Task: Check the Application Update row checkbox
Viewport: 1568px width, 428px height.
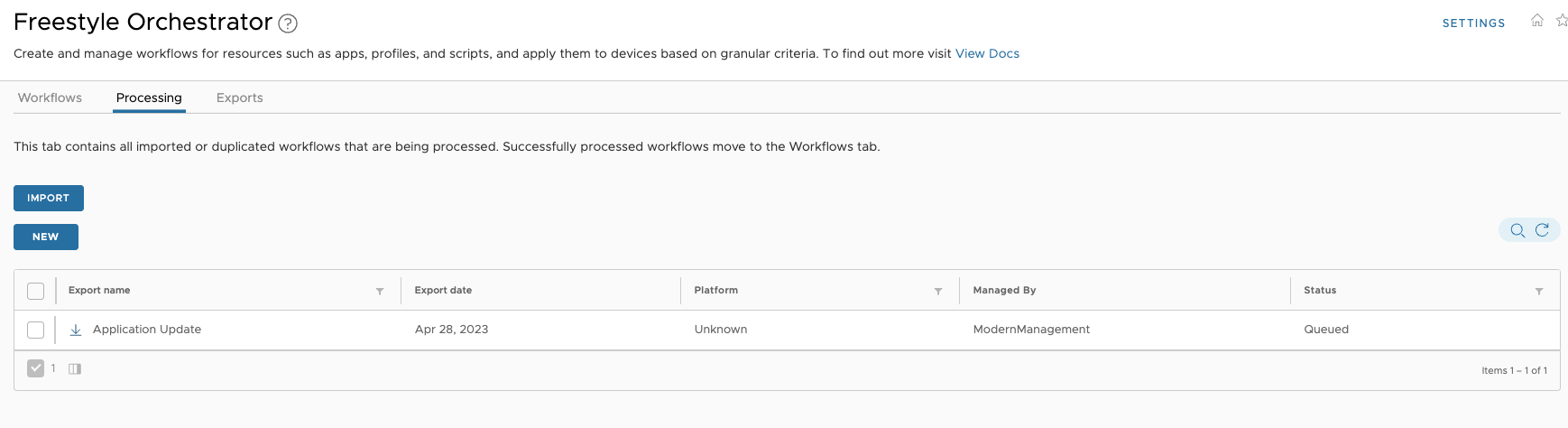Action: point(35,330)
